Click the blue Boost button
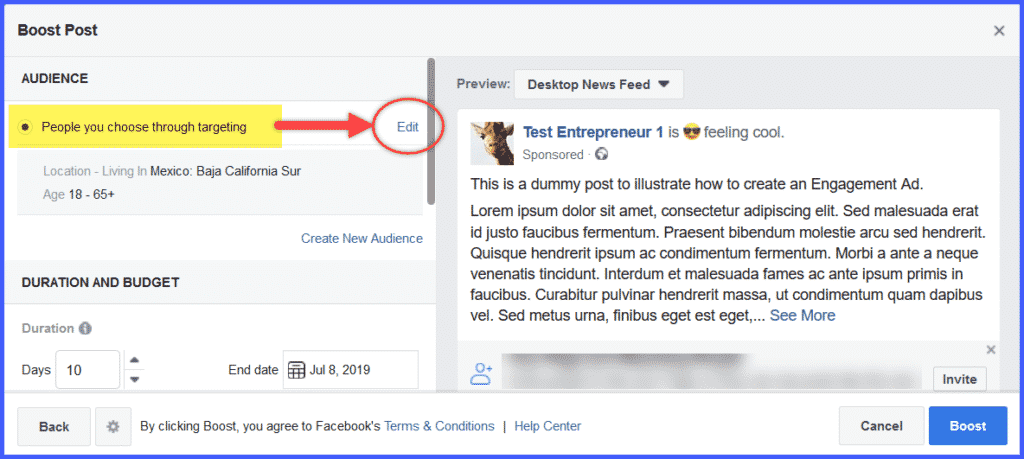 coord(968,426)
